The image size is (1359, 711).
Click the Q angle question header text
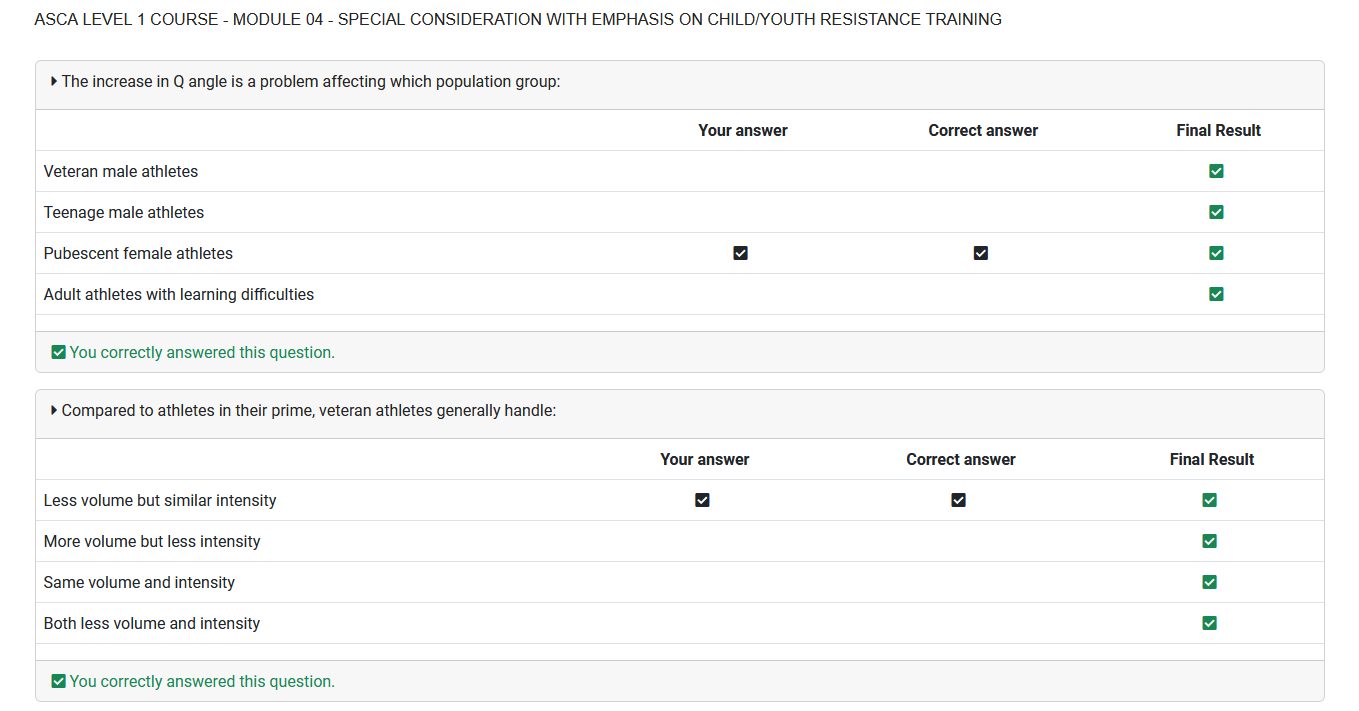[x=310, y=81]
